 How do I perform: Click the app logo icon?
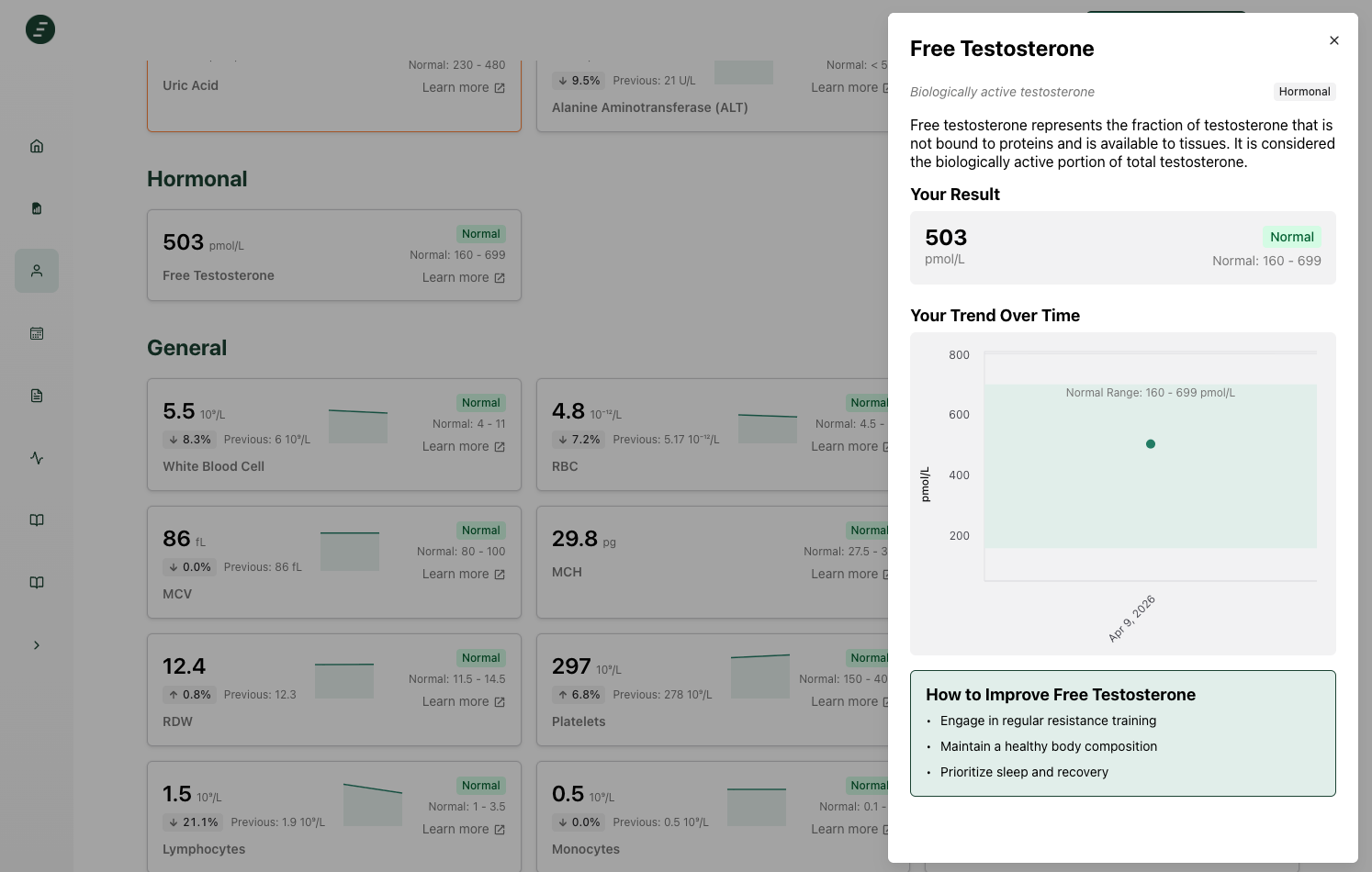tap(40, 29)
